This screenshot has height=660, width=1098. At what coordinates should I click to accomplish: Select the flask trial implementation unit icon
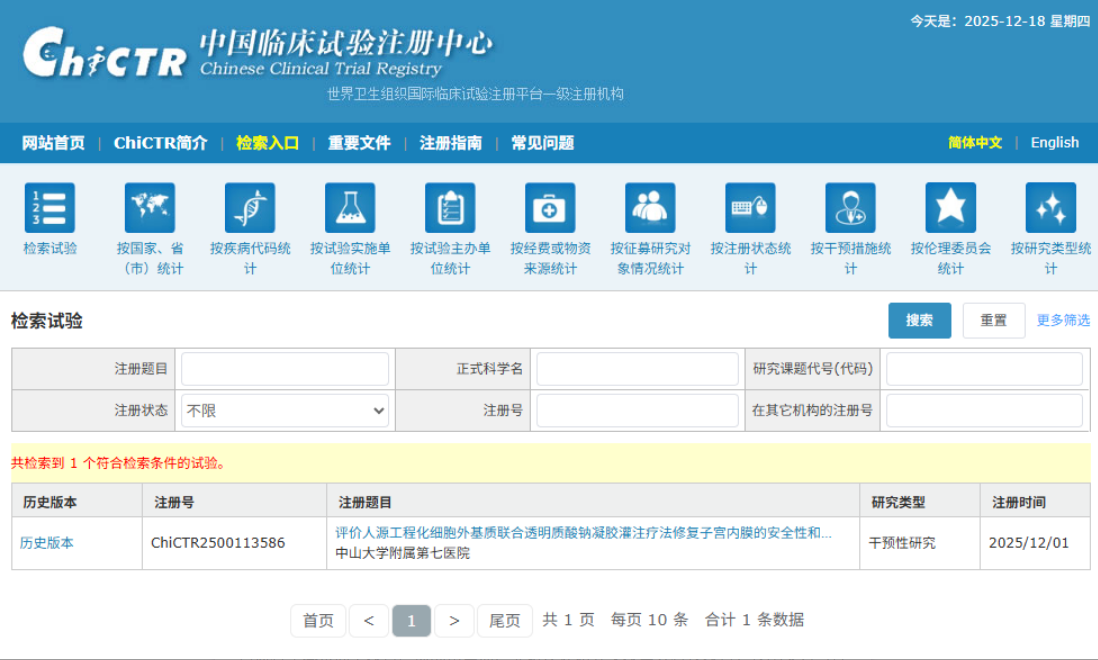[350, 208]
